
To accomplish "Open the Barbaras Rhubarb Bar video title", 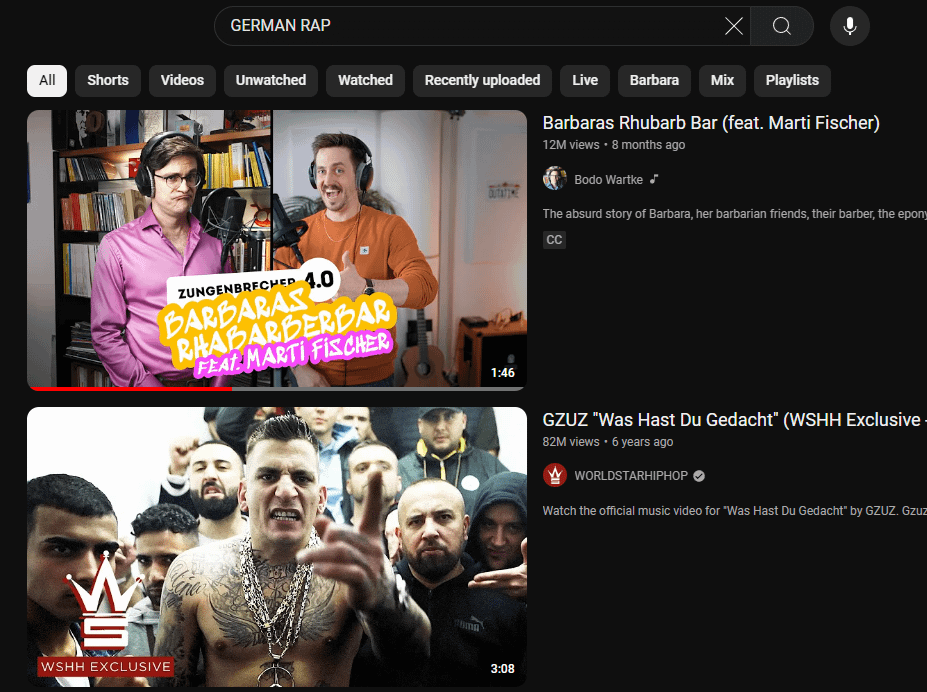I will coord(711,123).
